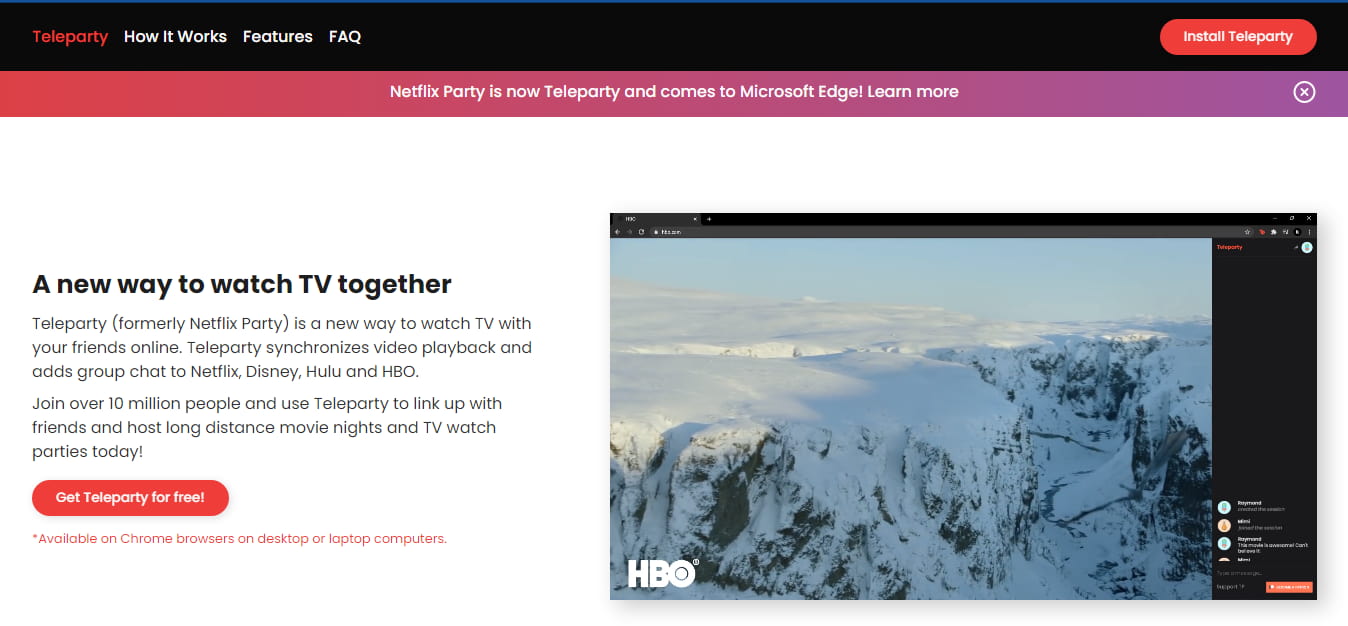Image resolution: width=1348 pixels, height=626 pixels.
Task: Click the orange button at chat sidebar bottom
Action: (x=1288, y=587)
